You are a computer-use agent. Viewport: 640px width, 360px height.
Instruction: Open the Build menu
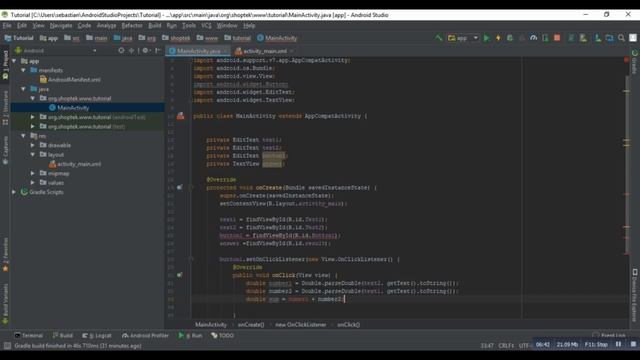click(x=155, y=25)
